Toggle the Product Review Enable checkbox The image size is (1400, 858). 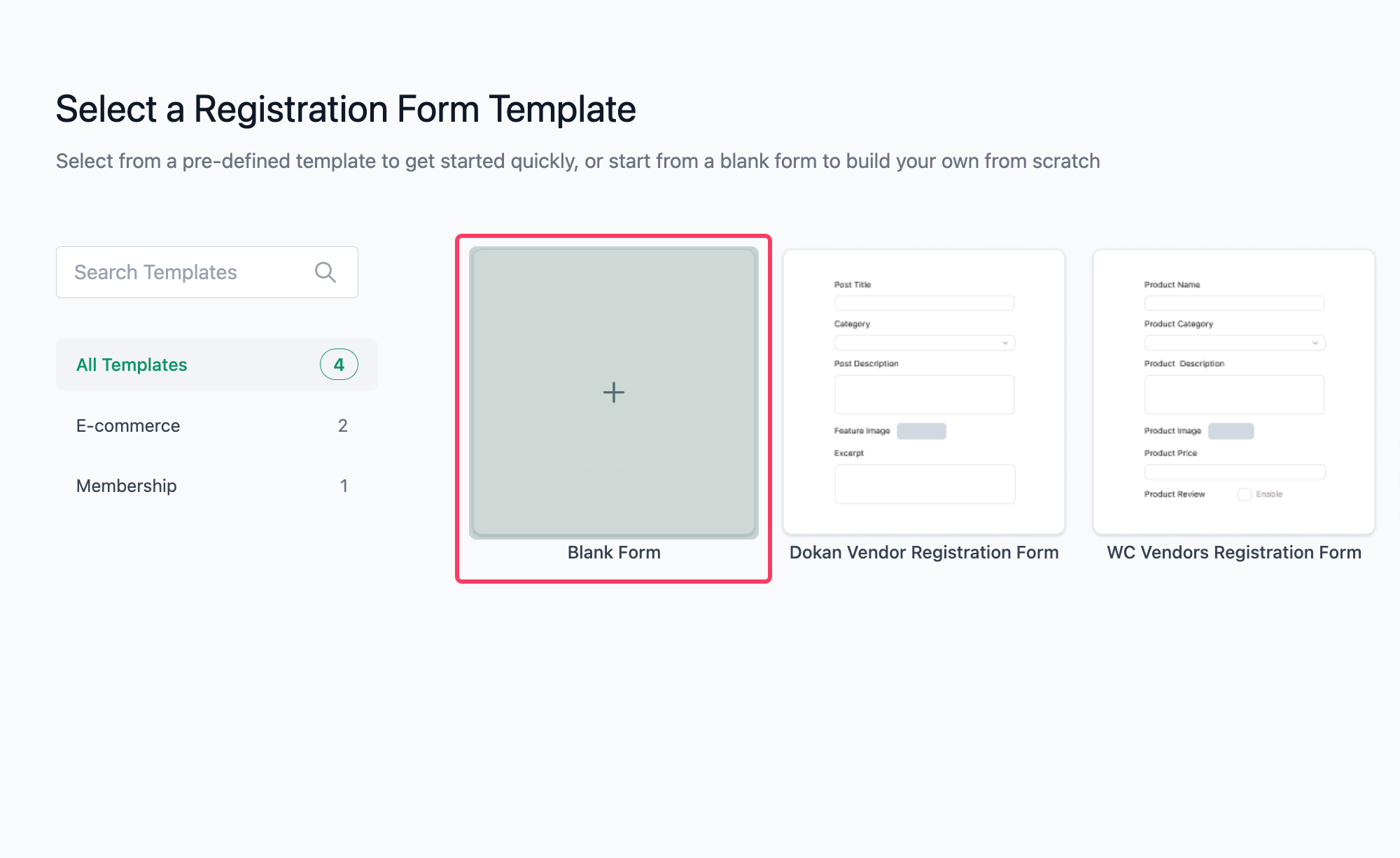coord(1245,495)
